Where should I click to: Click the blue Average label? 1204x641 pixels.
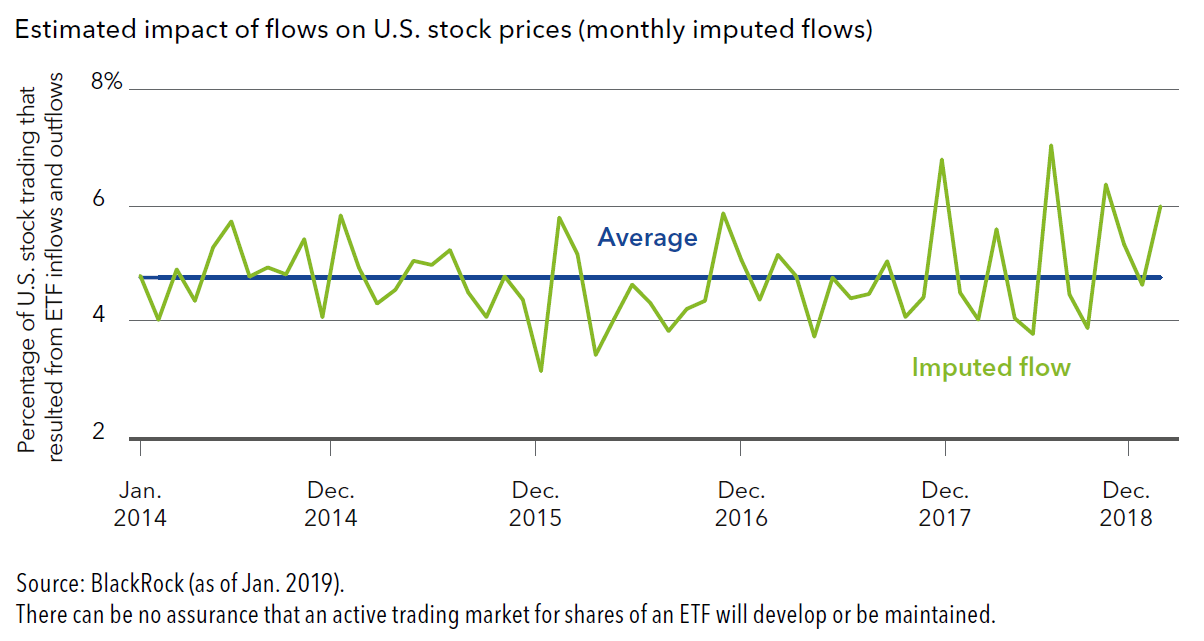coord(647,237)
